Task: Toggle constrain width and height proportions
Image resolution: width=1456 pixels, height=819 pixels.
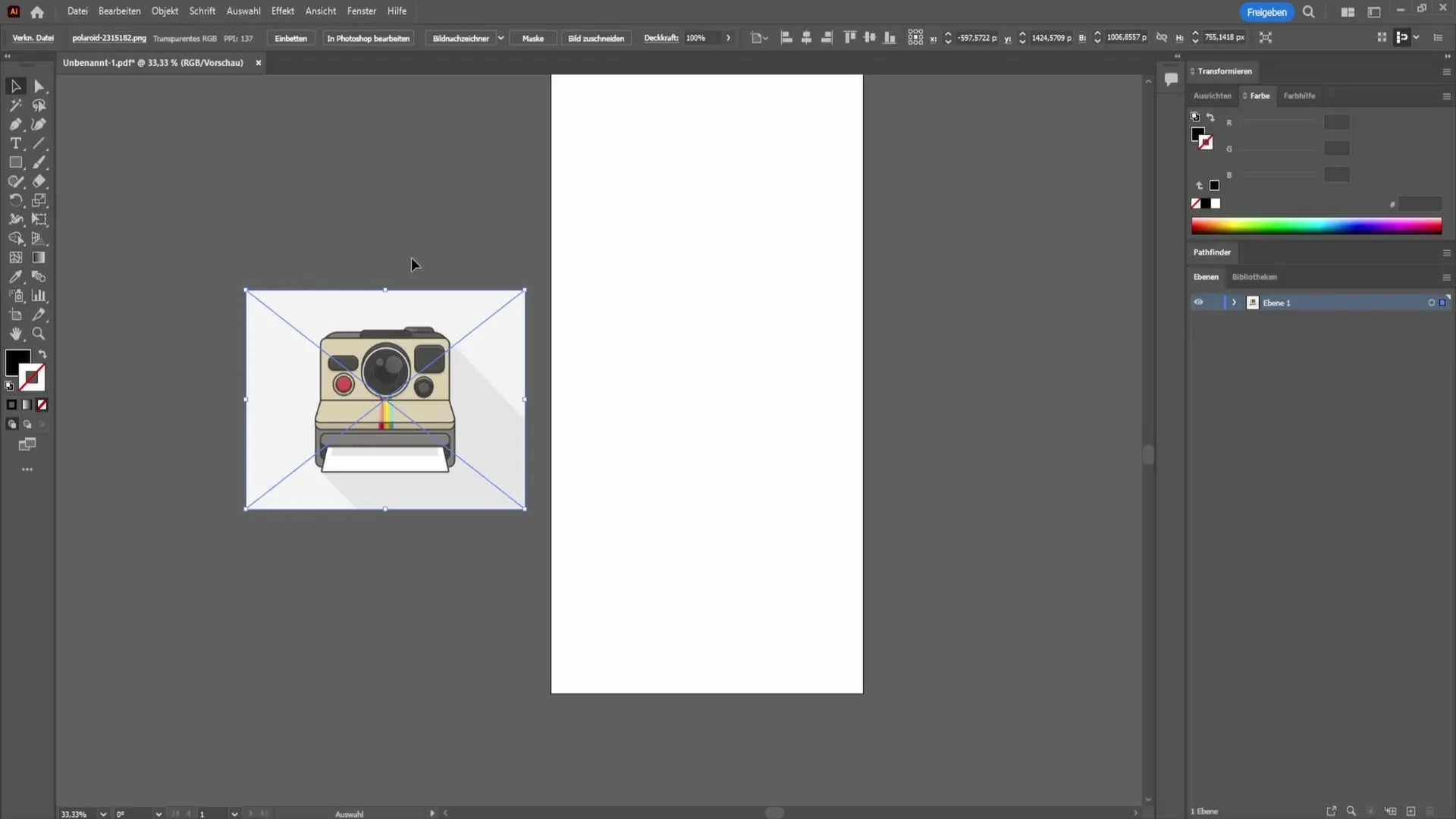Action: click(1161, 37)
